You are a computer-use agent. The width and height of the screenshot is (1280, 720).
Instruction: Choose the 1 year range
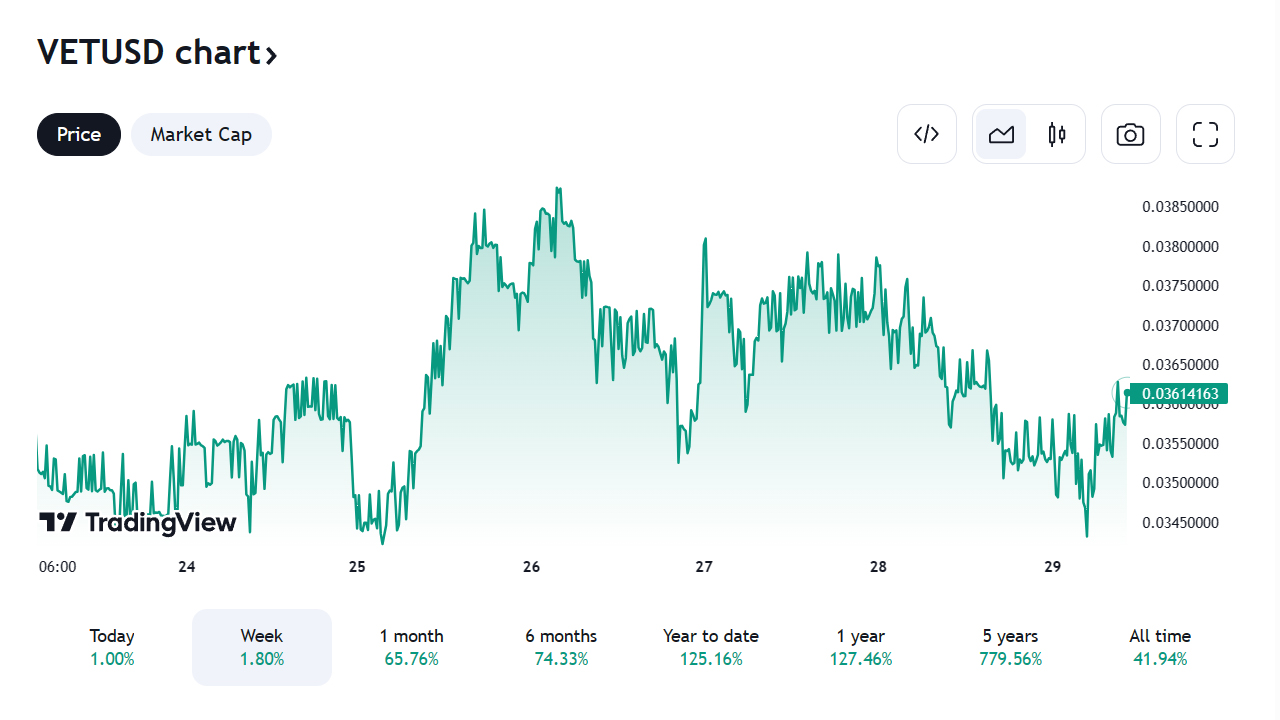tap(861, 647)
